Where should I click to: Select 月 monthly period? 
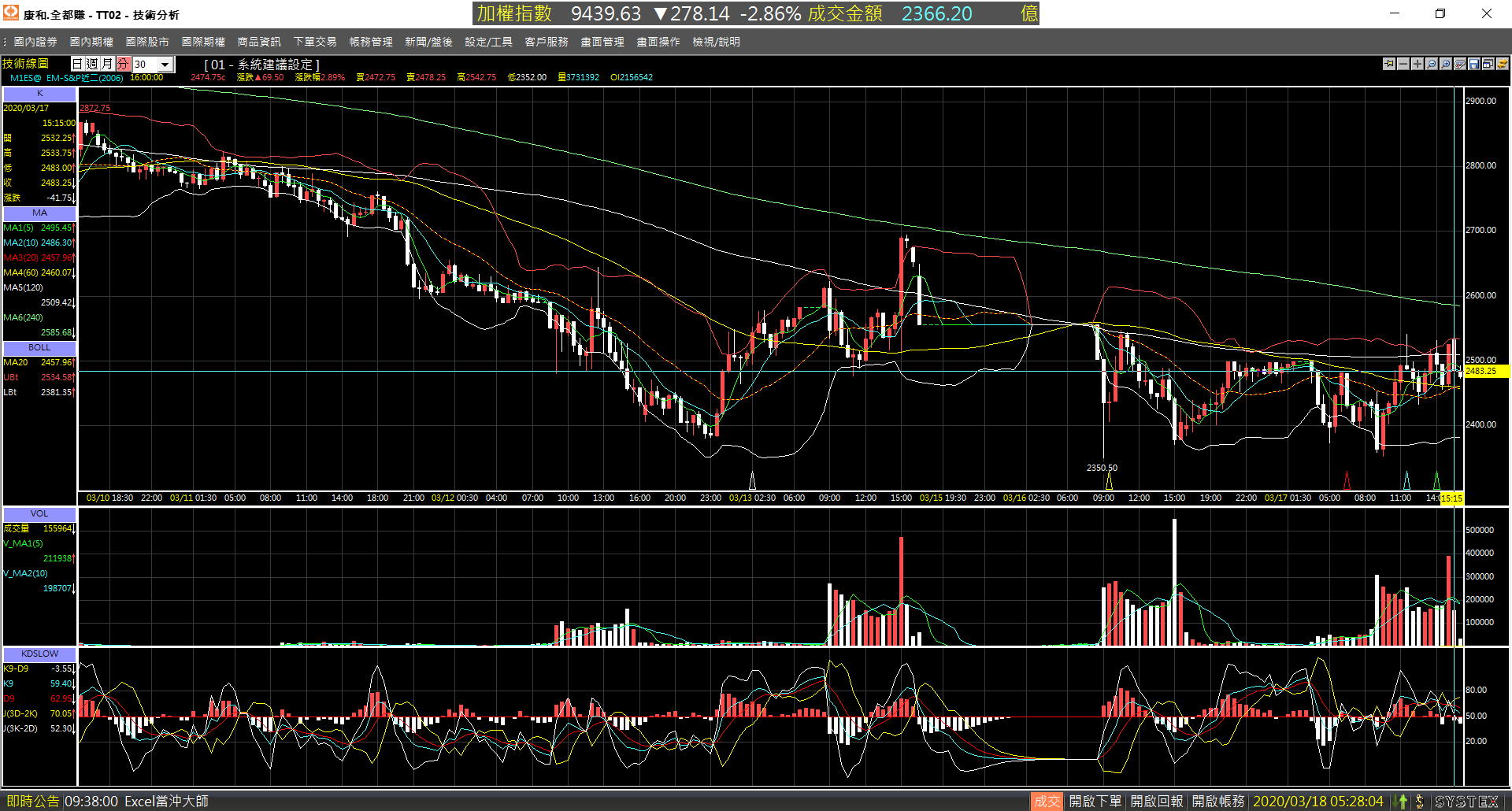pos(108,64)
